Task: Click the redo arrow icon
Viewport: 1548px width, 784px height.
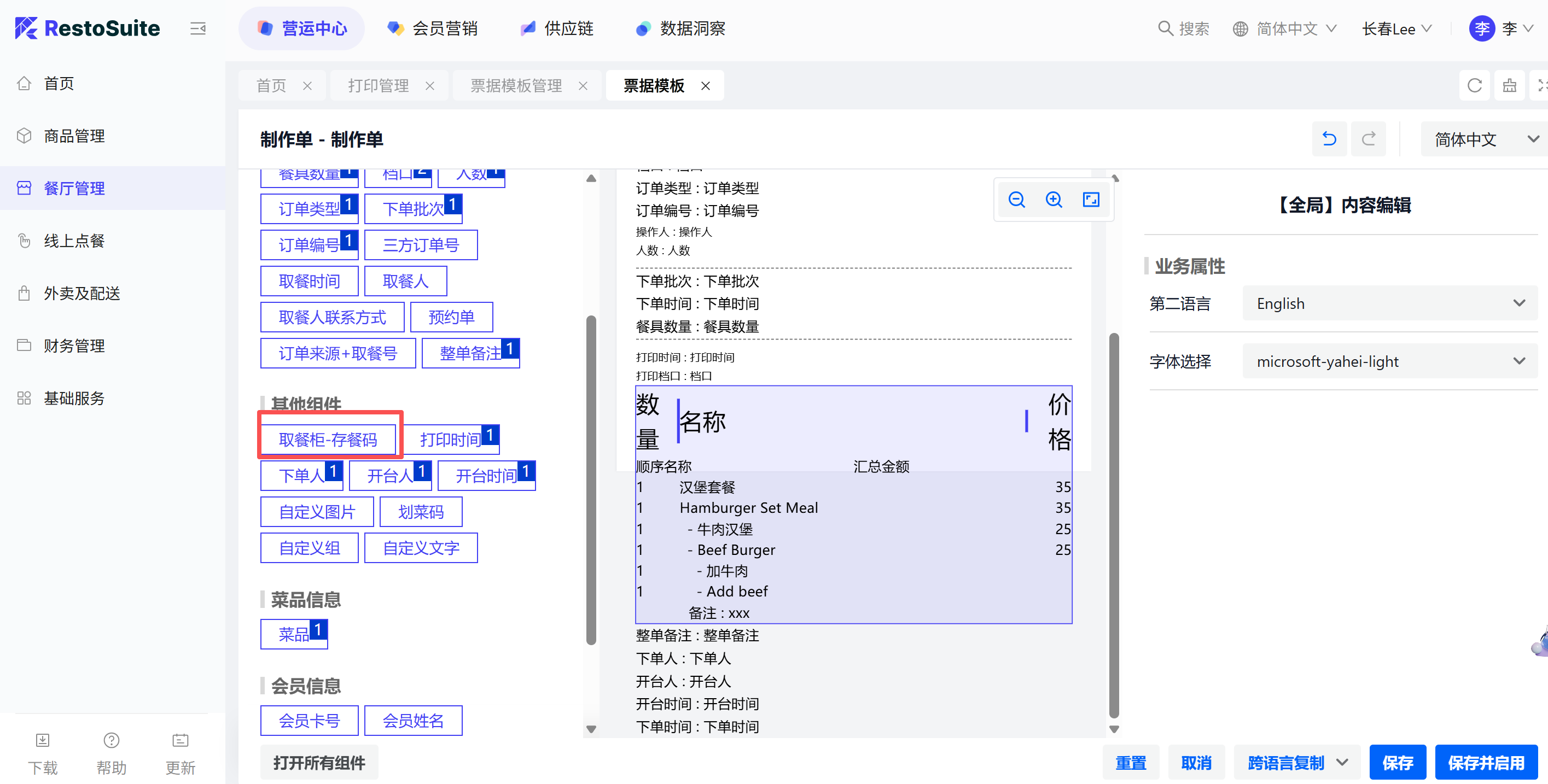Action: tap(1369, 139)
